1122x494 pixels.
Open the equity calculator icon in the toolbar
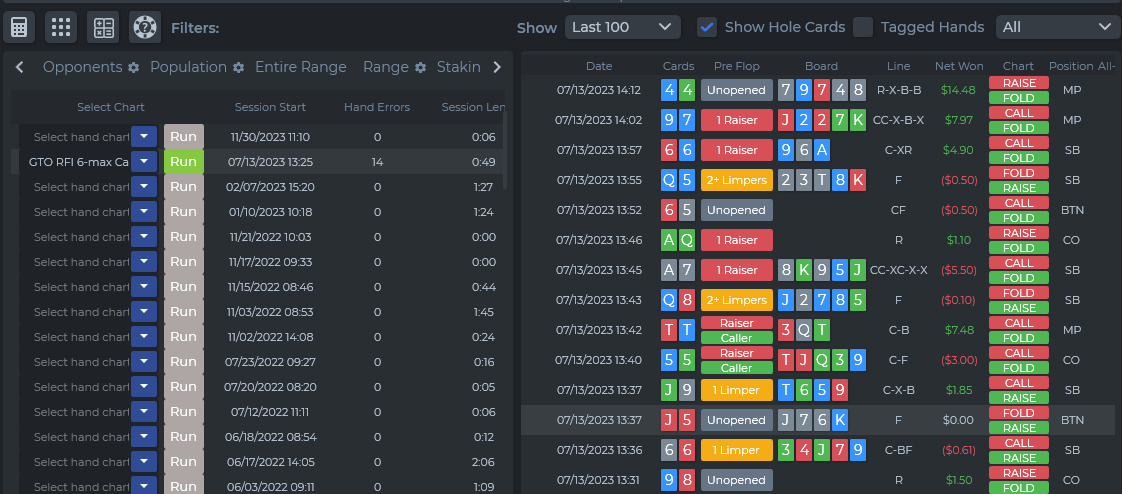(103, 28)
